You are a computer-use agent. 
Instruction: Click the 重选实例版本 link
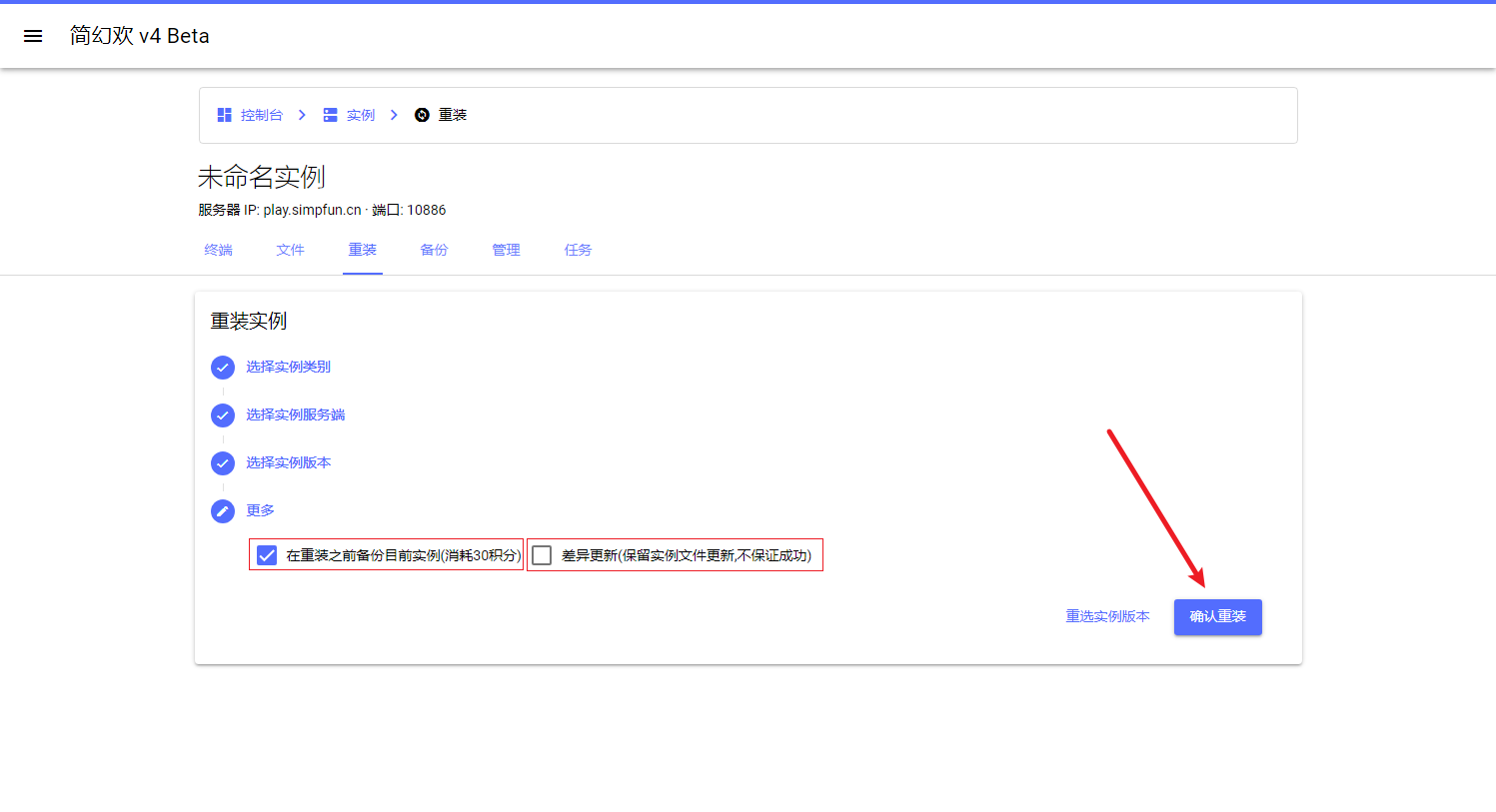pyautogui.click(x=1107, y=616)
